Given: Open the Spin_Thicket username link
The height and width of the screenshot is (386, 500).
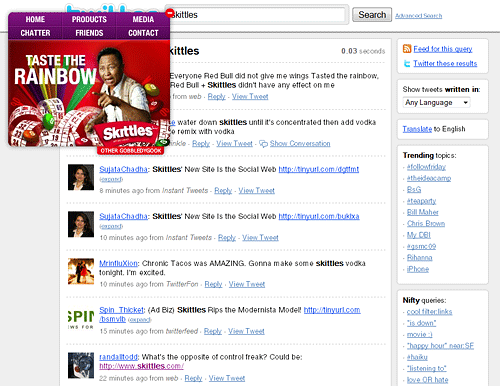Looking at the screenshot, I should pos(121,310).
